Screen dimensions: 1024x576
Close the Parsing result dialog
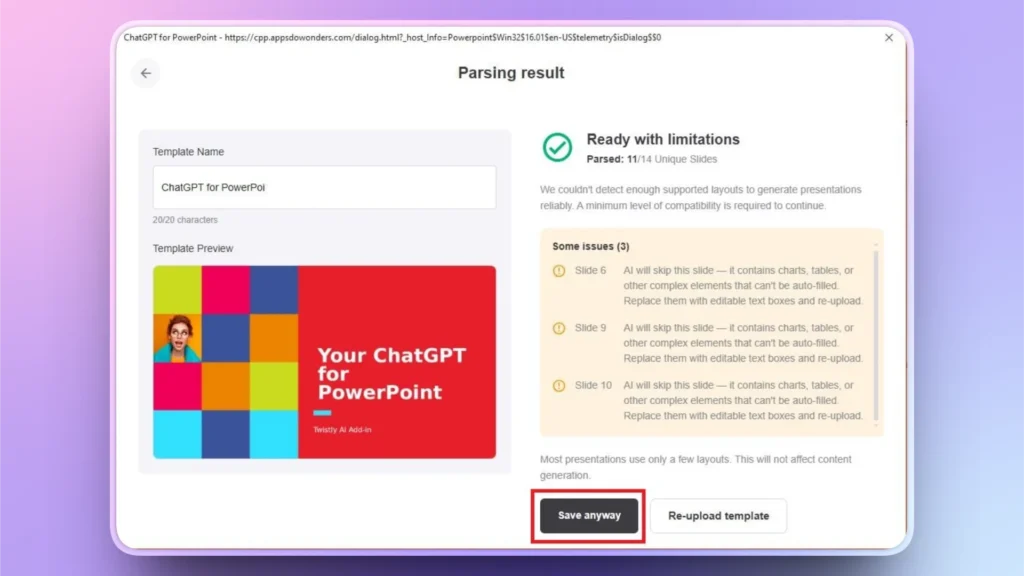pyautogui.click(x=888, y=37)
